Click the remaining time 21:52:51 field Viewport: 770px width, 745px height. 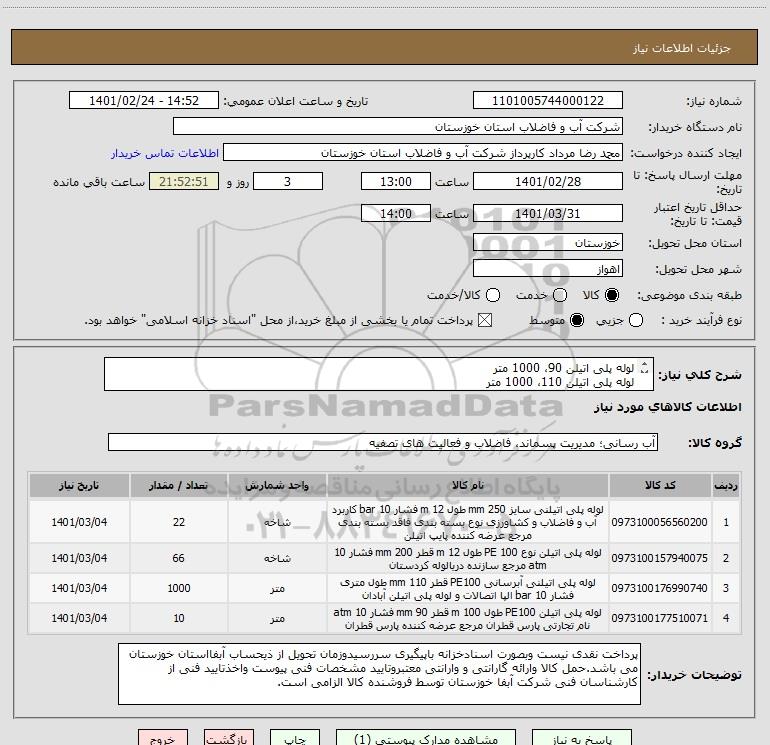[184, 181]
